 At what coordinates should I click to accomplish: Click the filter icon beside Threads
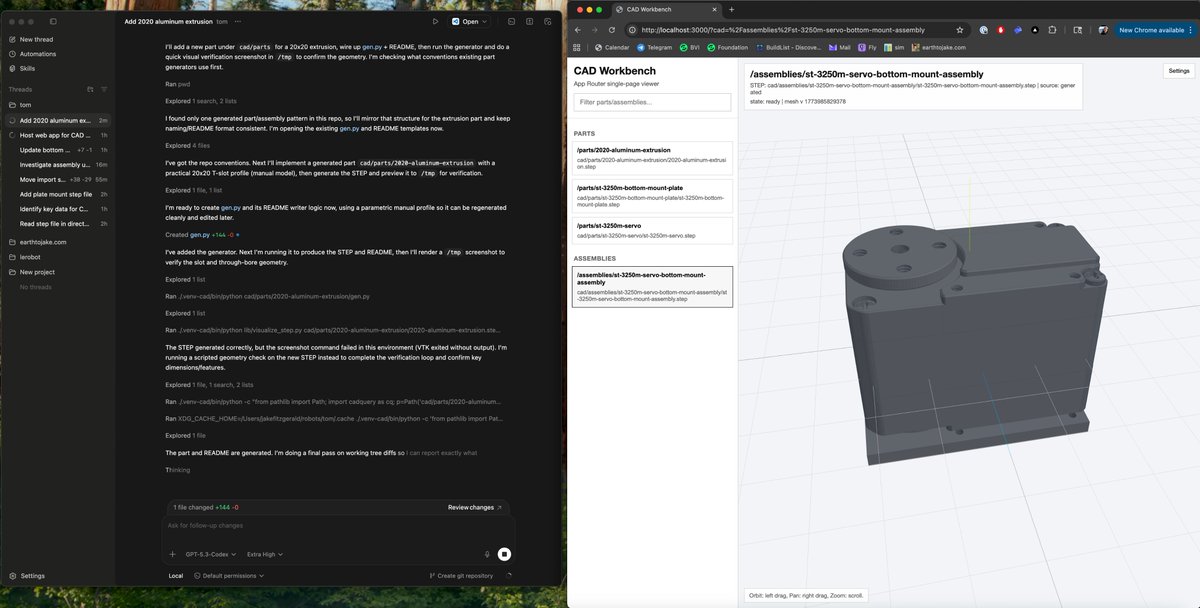coord(105,89)
